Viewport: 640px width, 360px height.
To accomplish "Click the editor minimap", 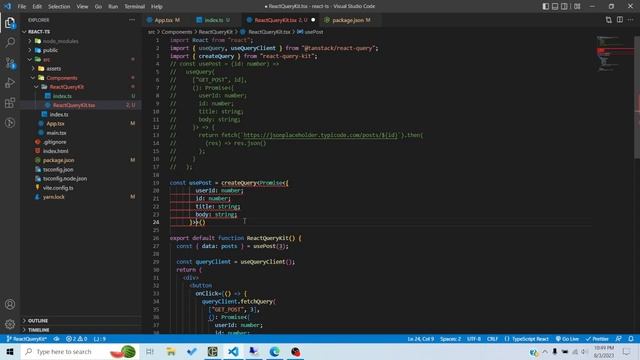I will pyautogui.click(x=614, y=55).
